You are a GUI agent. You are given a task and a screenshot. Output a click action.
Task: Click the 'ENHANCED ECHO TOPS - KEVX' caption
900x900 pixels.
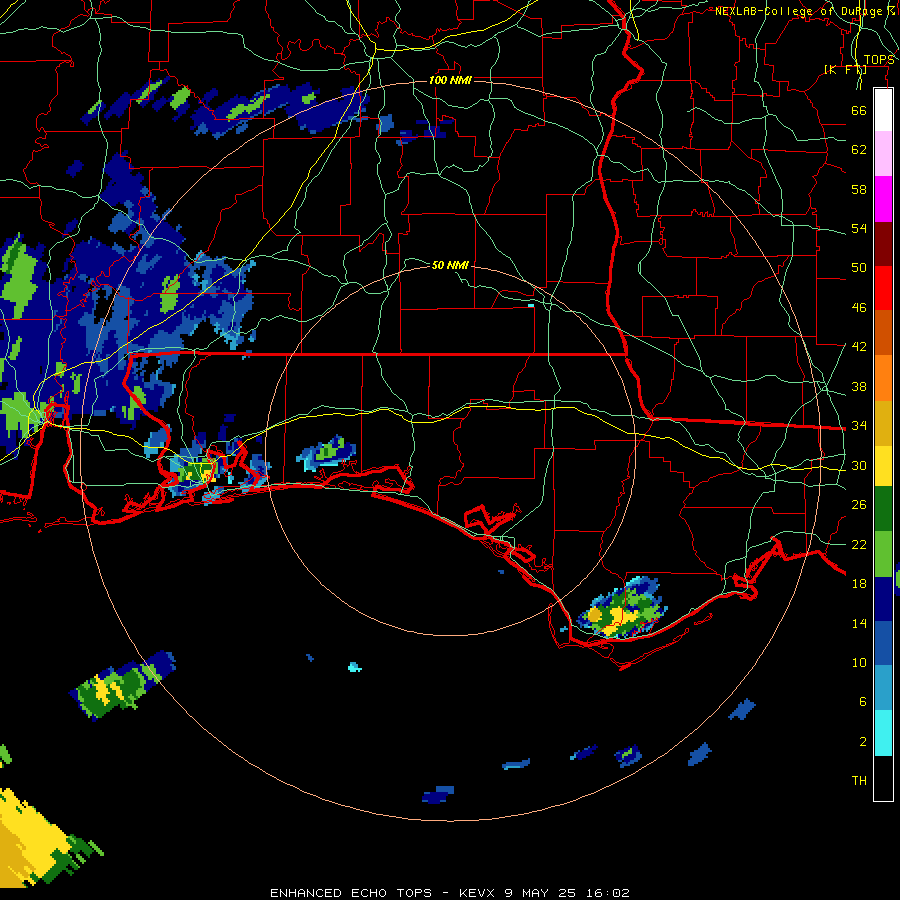click(x=383, y=893)
